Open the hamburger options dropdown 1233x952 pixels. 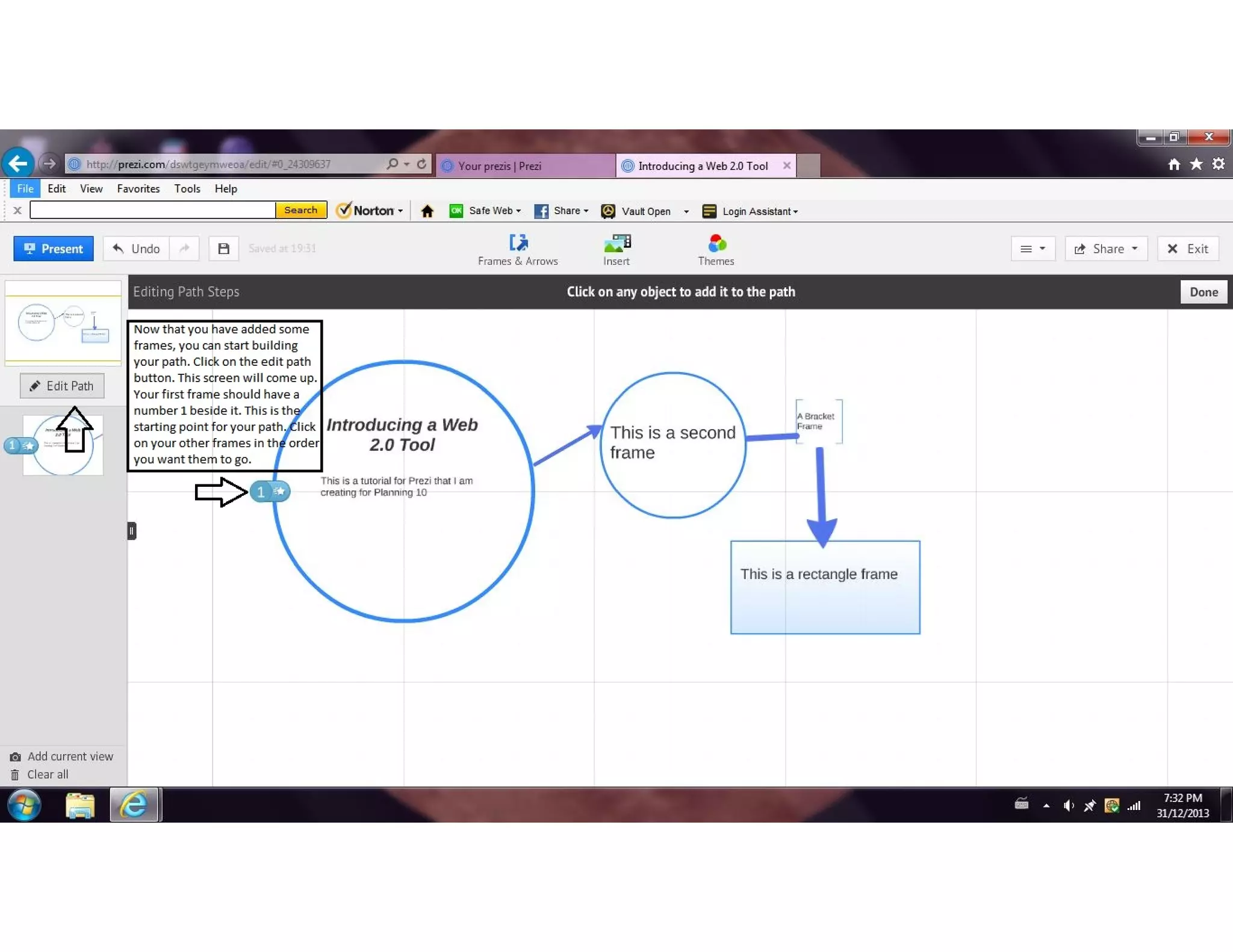tap(1033, 249)
